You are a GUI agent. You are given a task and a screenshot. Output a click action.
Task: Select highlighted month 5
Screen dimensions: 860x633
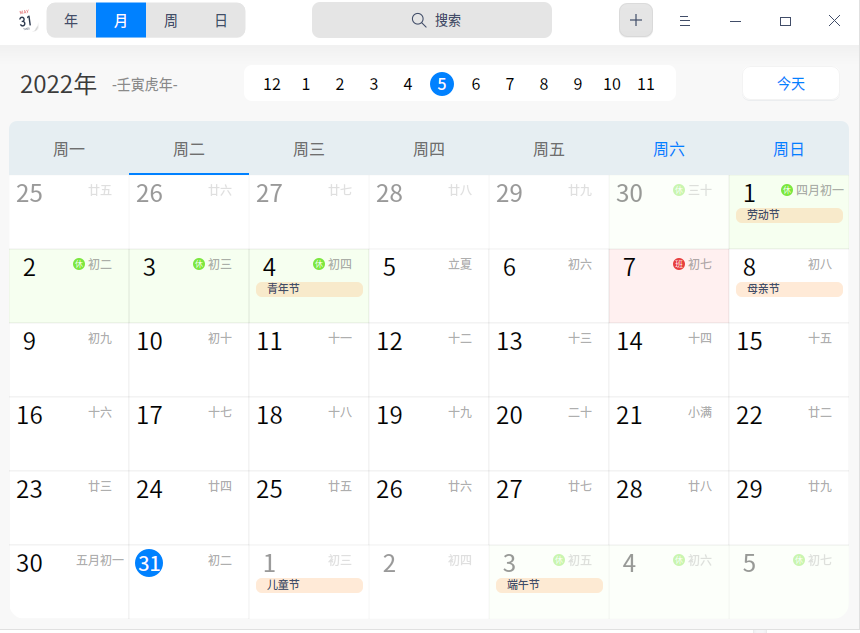click(x=442, y=84)
